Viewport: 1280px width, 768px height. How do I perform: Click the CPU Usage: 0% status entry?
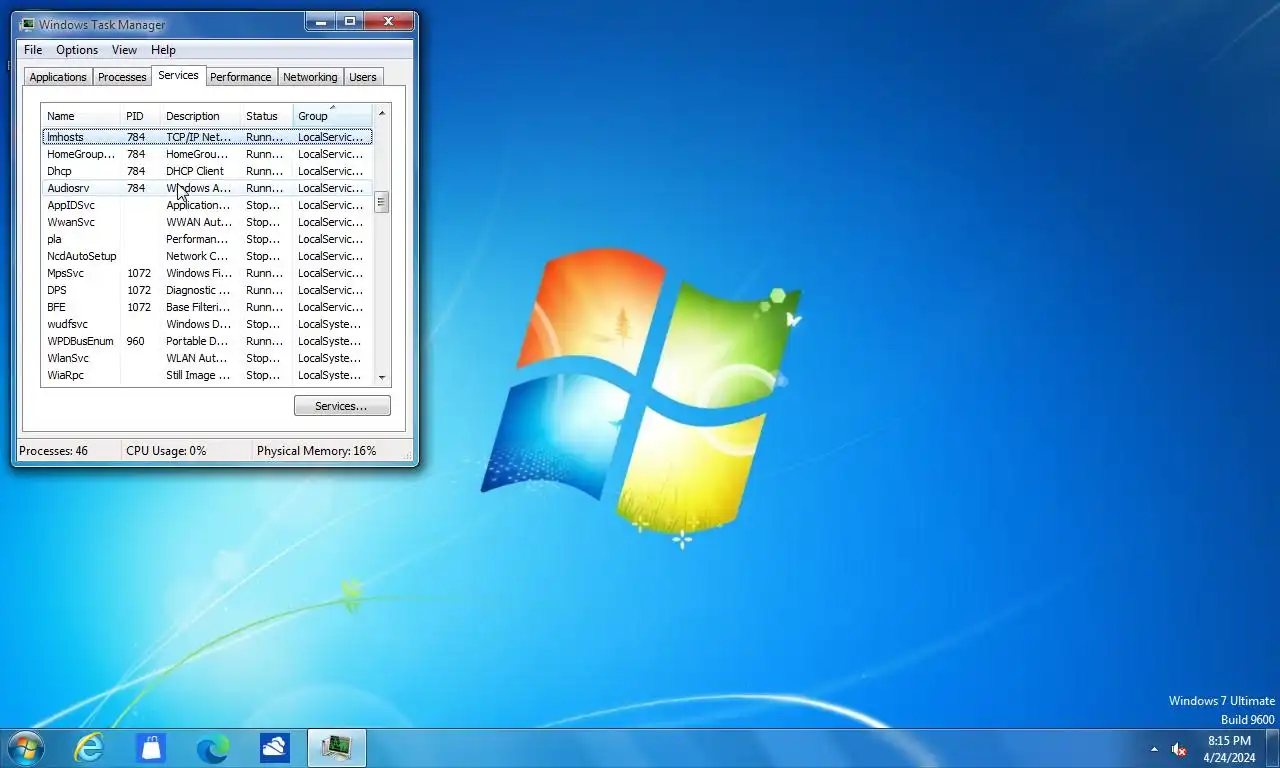pos(166,451)
